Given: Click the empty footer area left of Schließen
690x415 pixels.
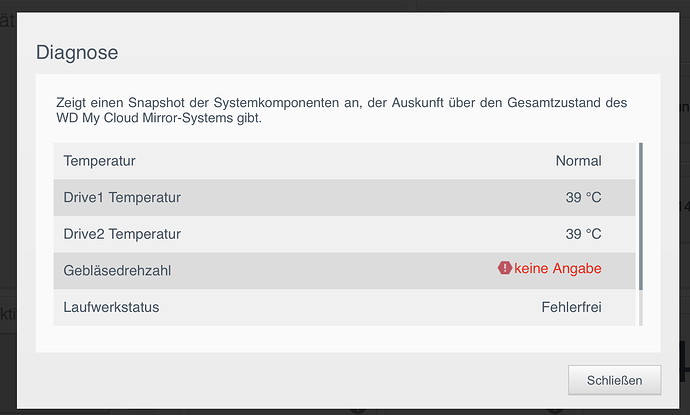Looking at the screenshot, I should 300,380.
